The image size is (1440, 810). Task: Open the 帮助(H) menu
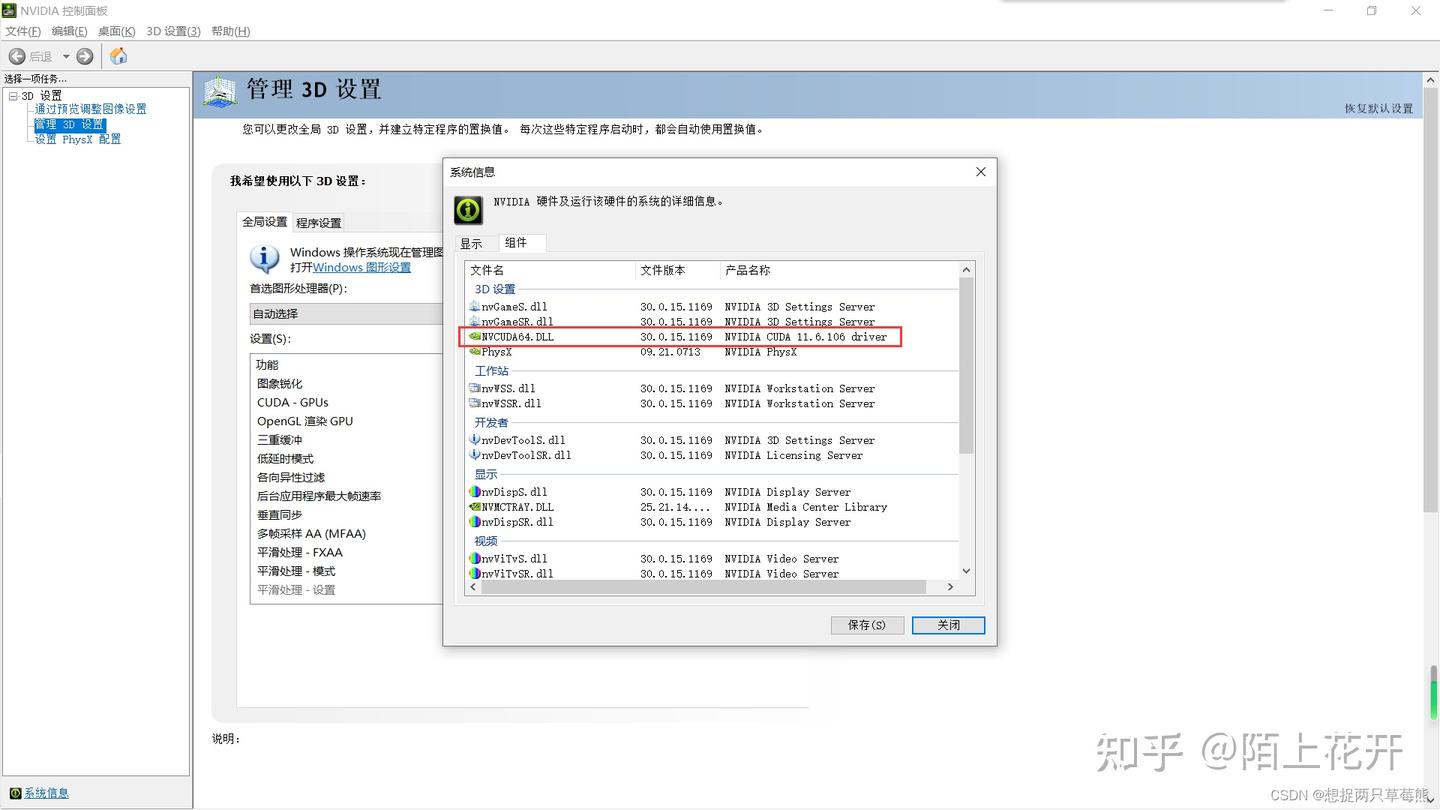pyautogui.click(x=230, y=31)
